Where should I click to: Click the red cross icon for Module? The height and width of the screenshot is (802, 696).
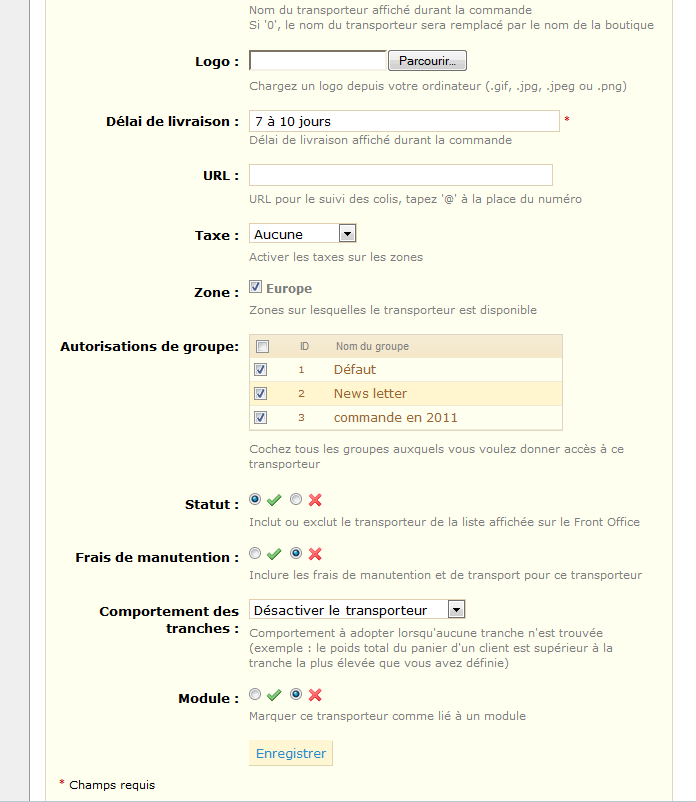[x=315, y=695]
